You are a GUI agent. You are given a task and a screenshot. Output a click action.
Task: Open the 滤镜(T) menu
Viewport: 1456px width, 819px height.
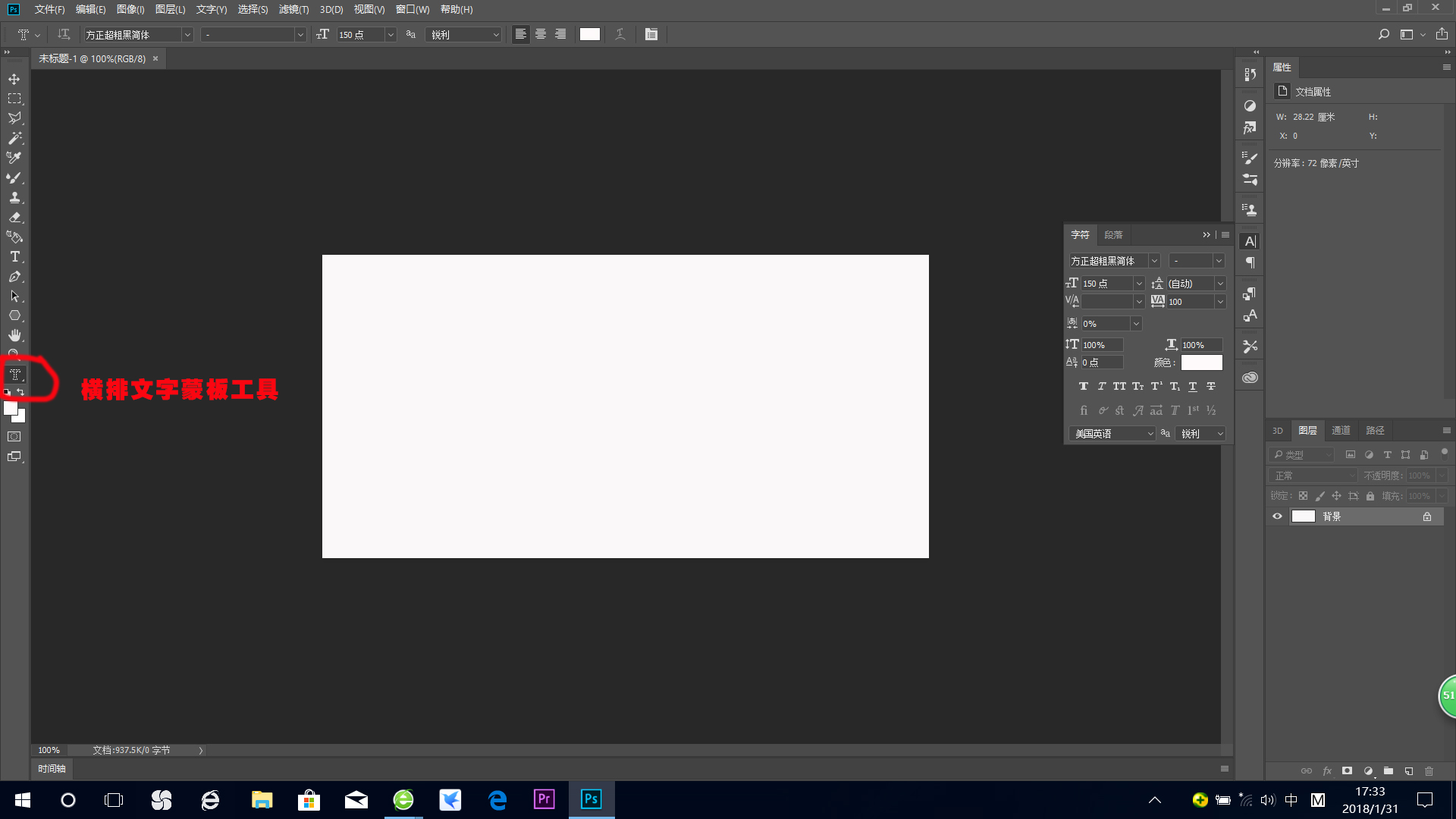coord(293,9)
